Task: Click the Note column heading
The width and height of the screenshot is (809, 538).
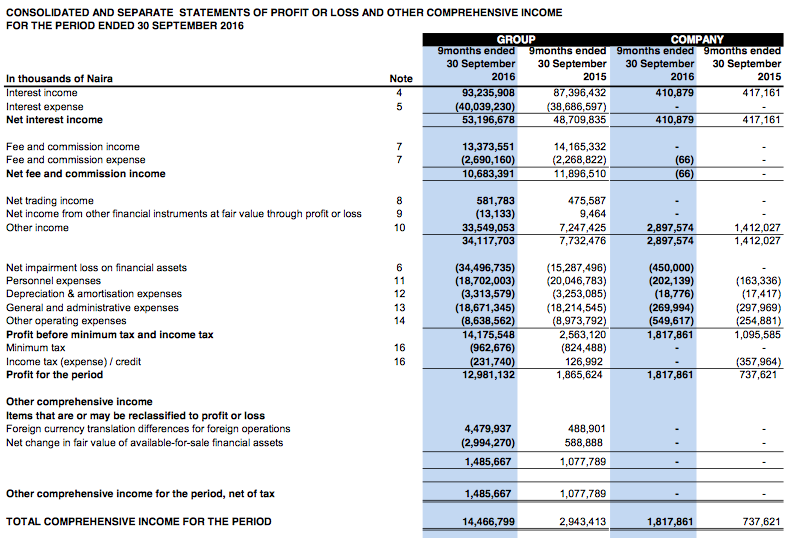Action: coord(401,78)
